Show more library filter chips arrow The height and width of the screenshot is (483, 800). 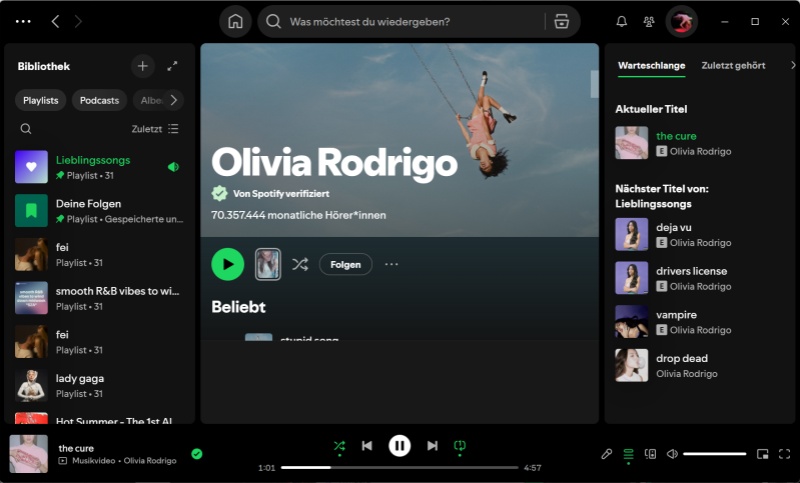[174, 100]
